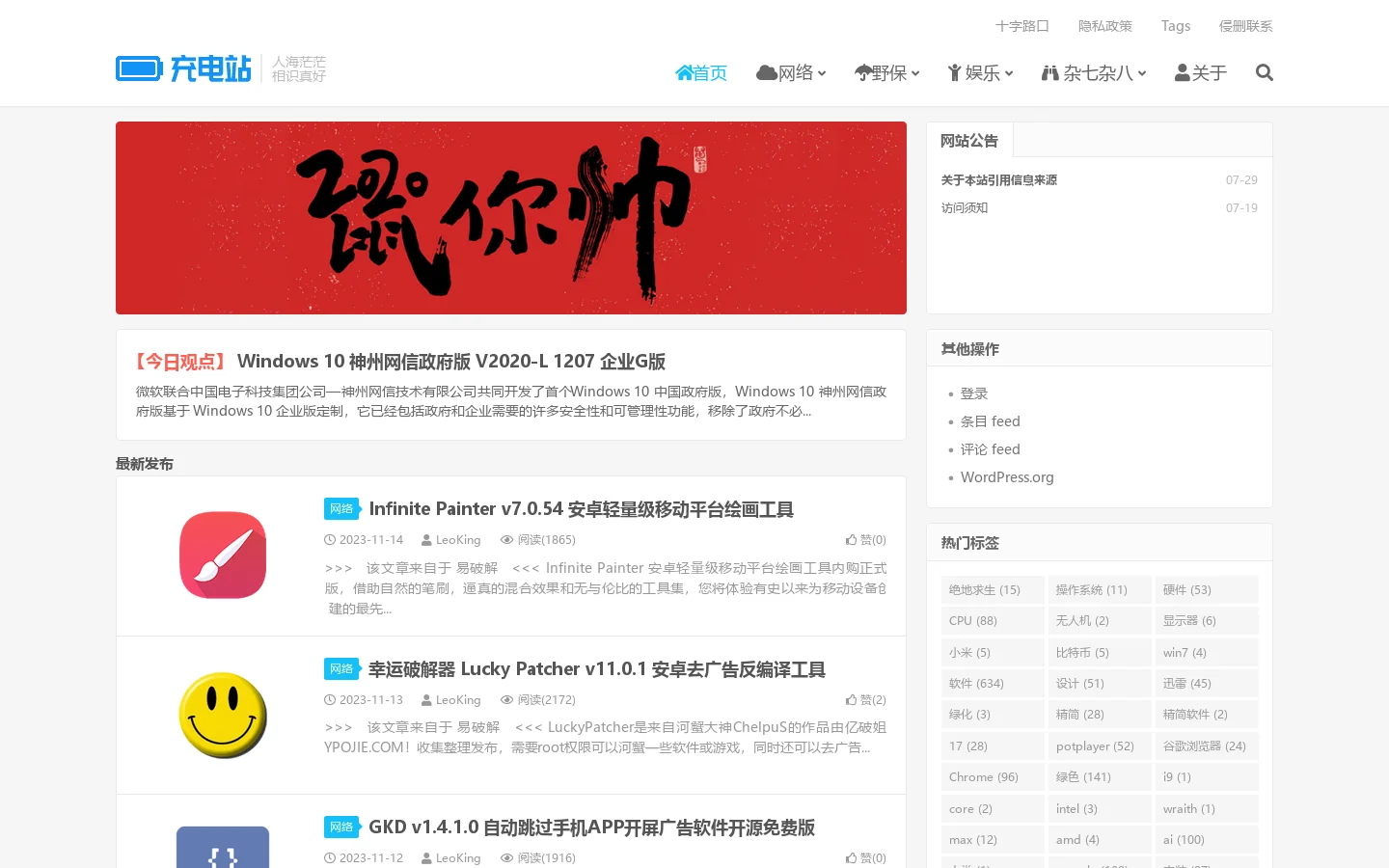
Task: Select the 绝地求生 (15) tag
Action: point(993,590)
